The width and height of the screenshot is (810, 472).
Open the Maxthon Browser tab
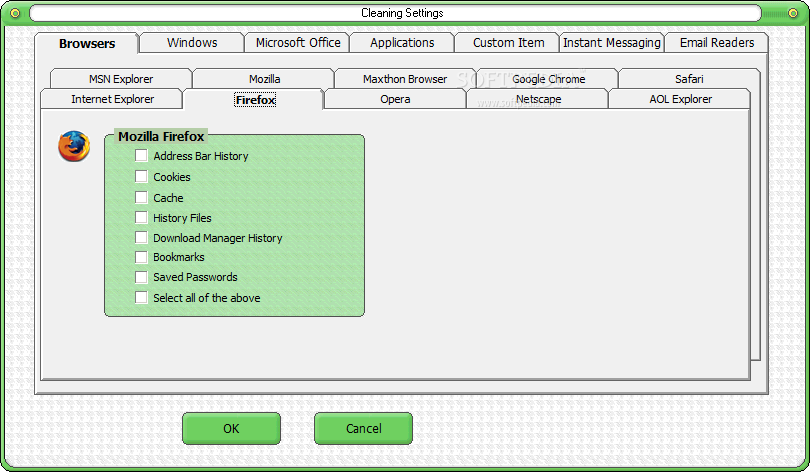(x=405, y=79)
